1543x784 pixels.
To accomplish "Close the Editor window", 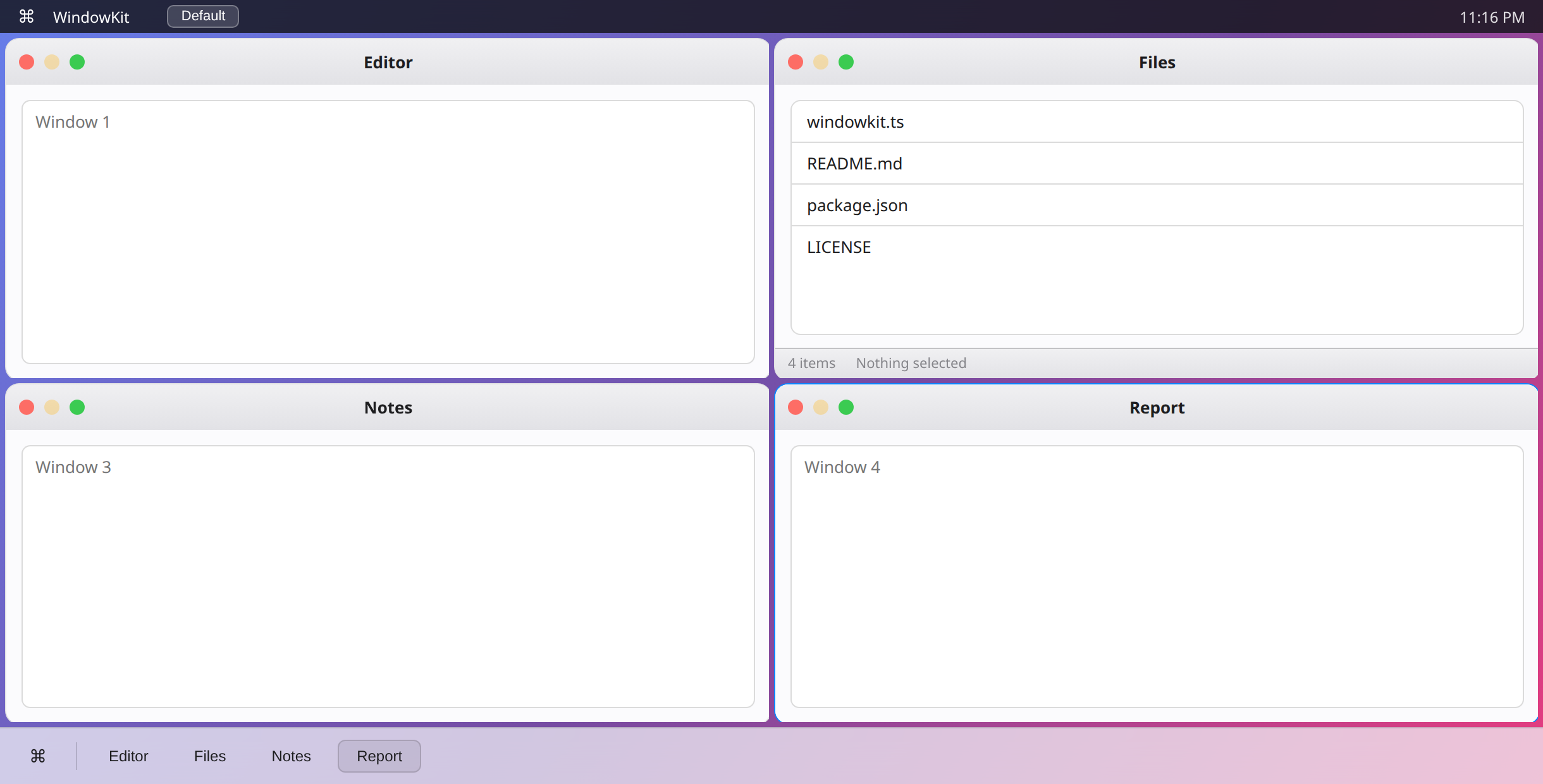I will pyautogui.click(x=27, y=62).
